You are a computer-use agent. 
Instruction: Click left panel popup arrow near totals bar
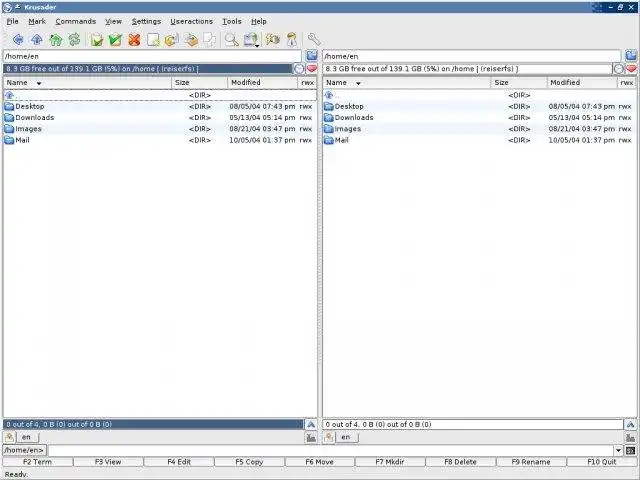click(311, 424)
